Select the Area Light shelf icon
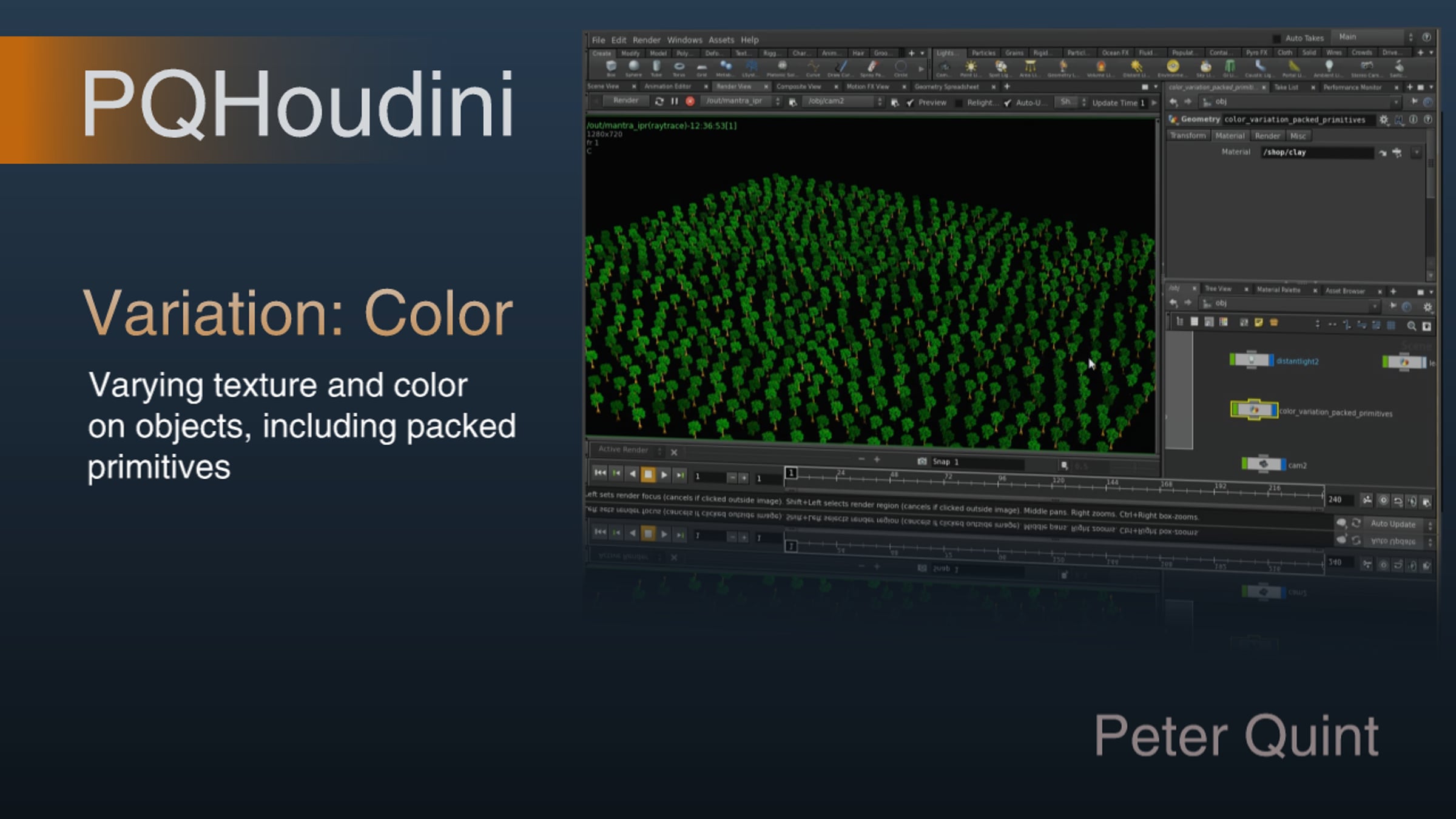This screenshot has width=1456, height=819. pyautogui.click(x=1030, y=67)
